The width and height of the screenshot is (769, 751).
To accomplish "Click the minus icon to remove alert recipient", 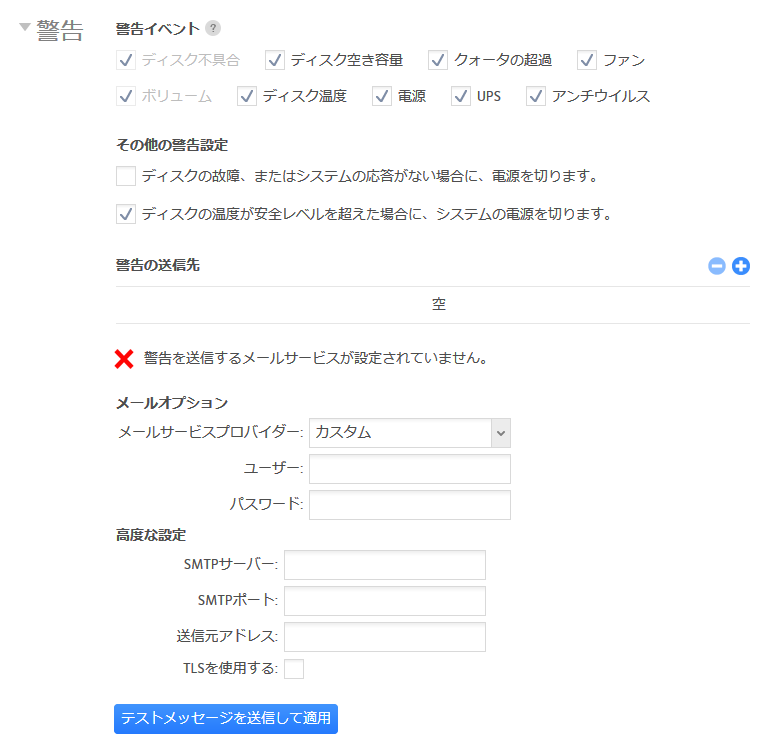I will pyautogui.click(x=717, y=266).
